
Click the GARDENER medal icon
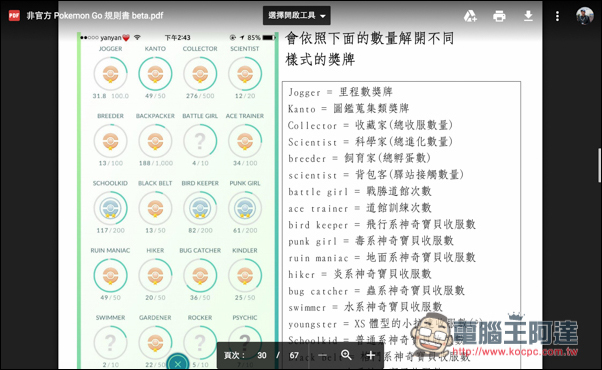click(x=155, y=342)
